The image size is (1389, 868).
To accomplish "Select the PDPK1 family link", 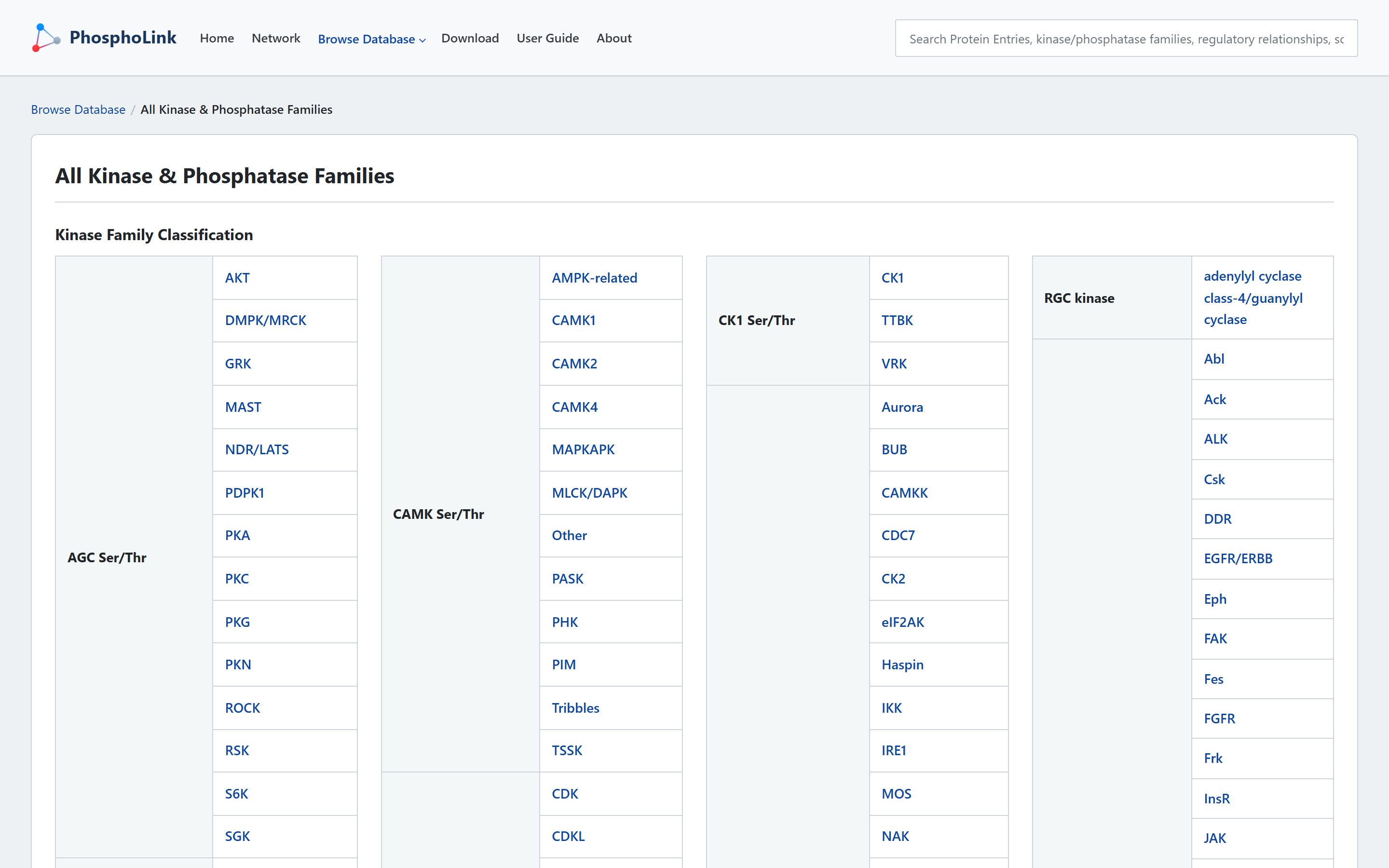I will click(245, 493).
